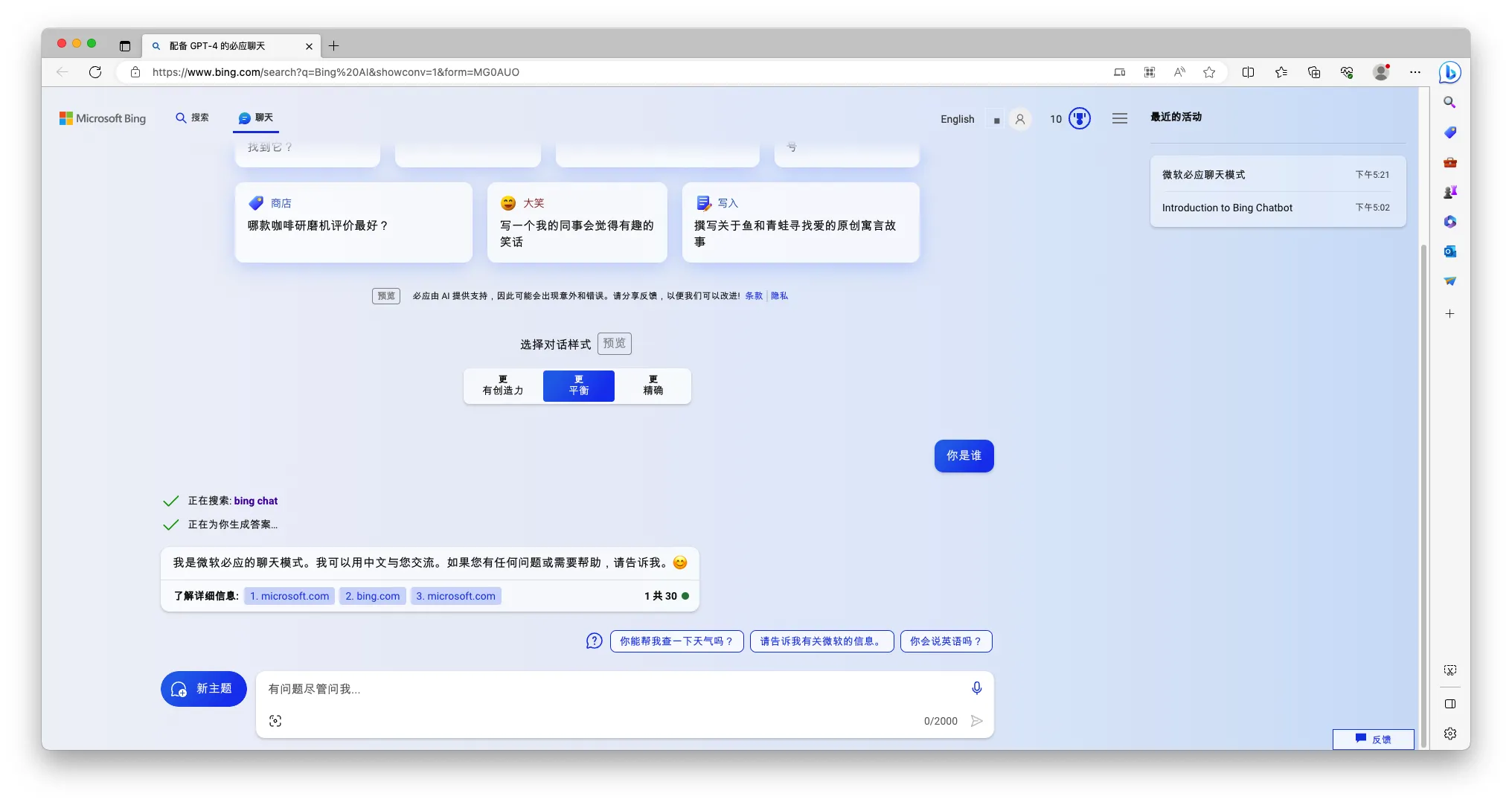
Task: Click the microphone voice input icon
Action: [x=977, y=688]
